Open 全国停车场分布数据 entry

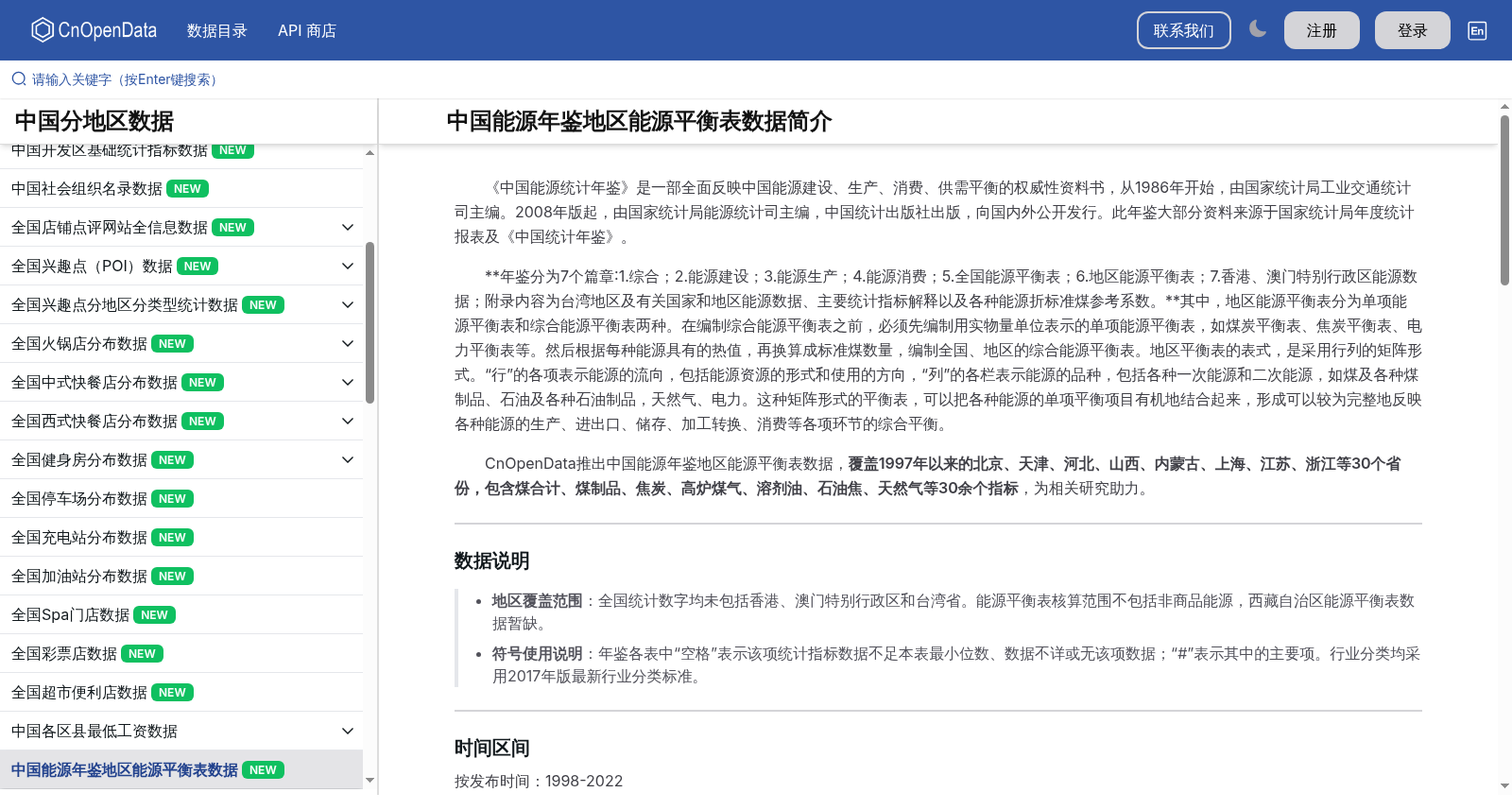181,498
